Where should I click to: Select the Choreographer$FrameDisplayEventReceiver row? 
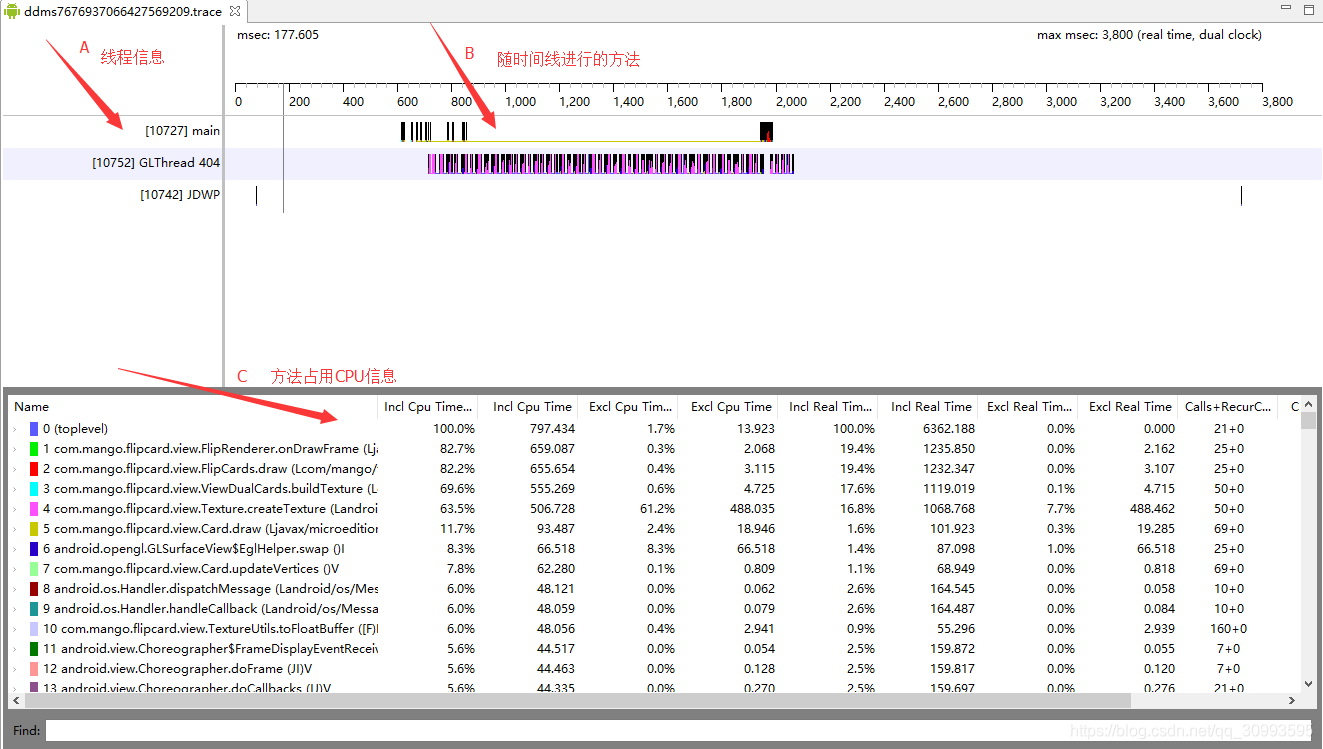pos(655,649)
